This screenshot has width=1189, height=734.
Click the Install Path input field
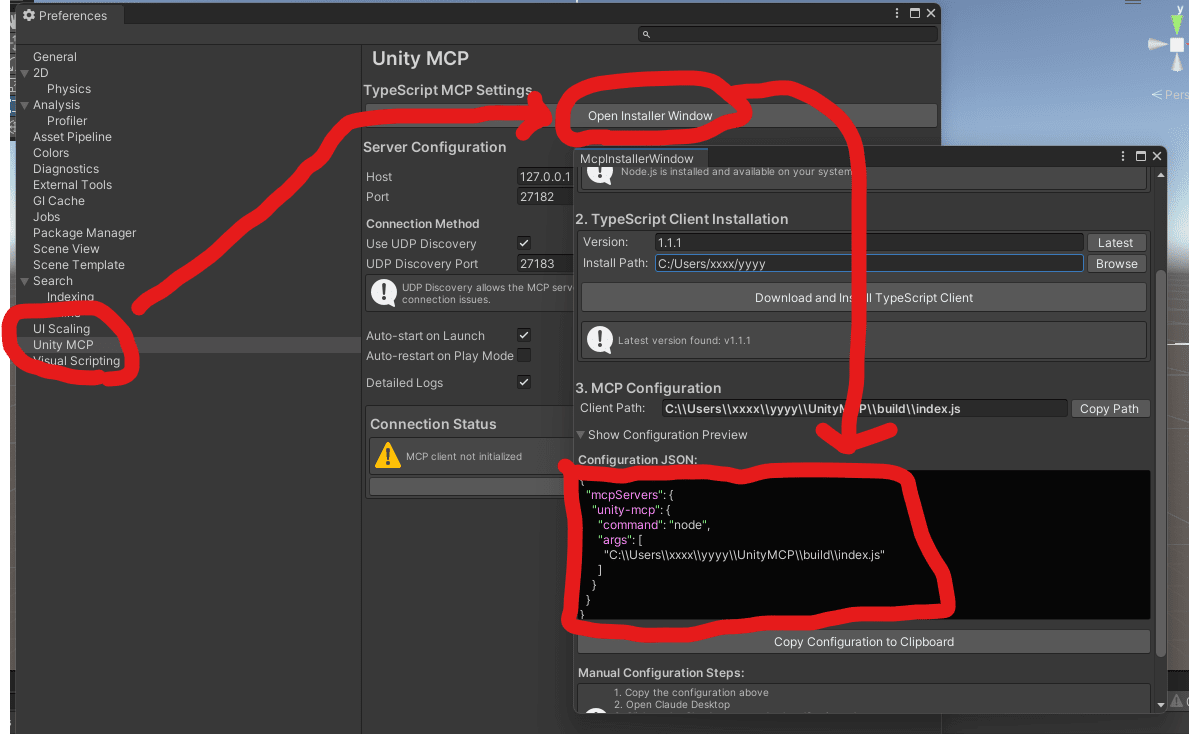pos(869,263)
